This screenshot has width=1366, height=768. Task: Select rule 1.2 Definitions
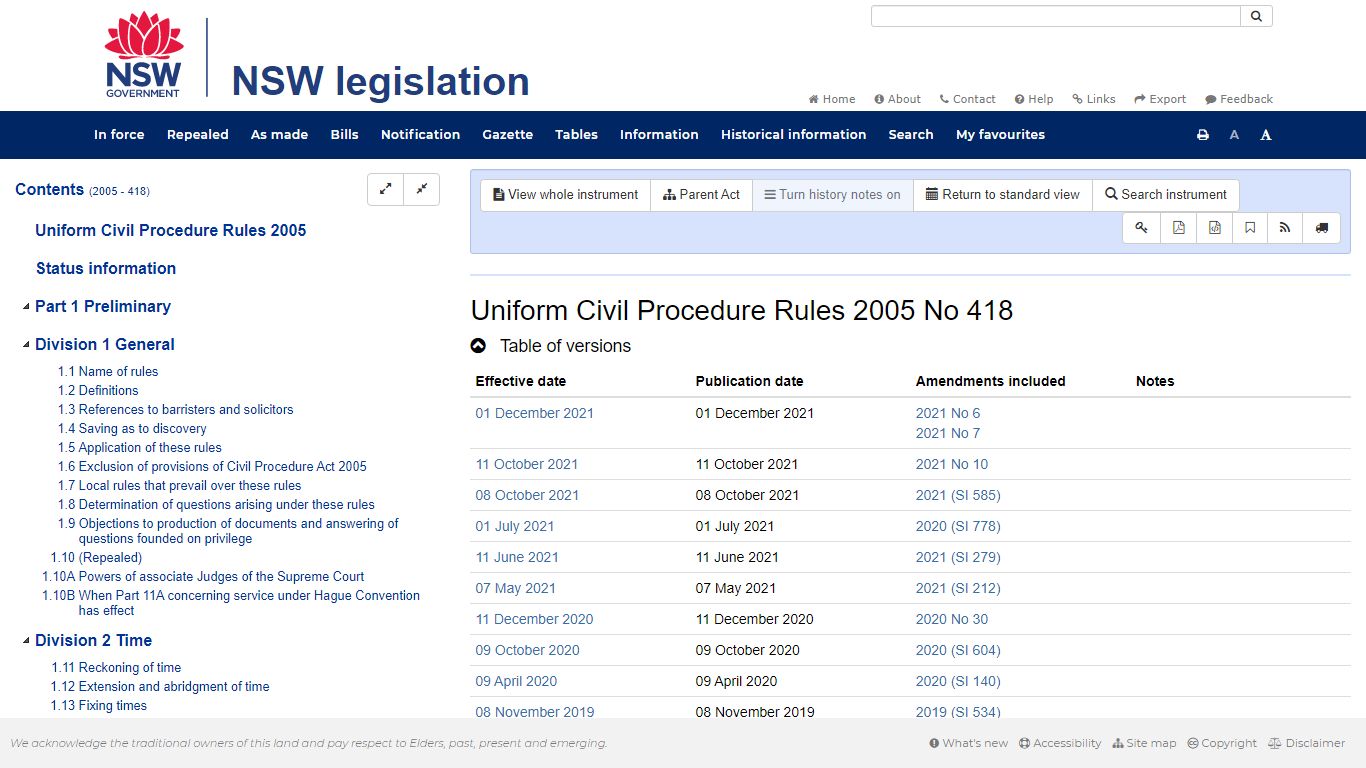(x=98, y=391)
